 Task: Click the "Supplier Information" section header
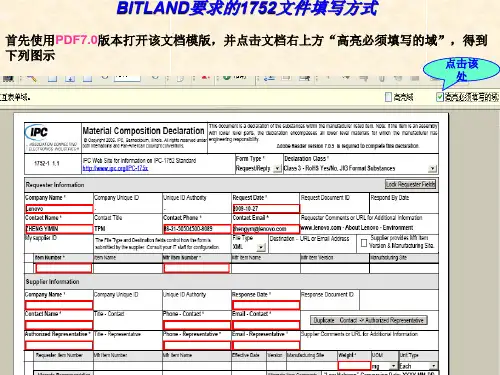[52, 282]
